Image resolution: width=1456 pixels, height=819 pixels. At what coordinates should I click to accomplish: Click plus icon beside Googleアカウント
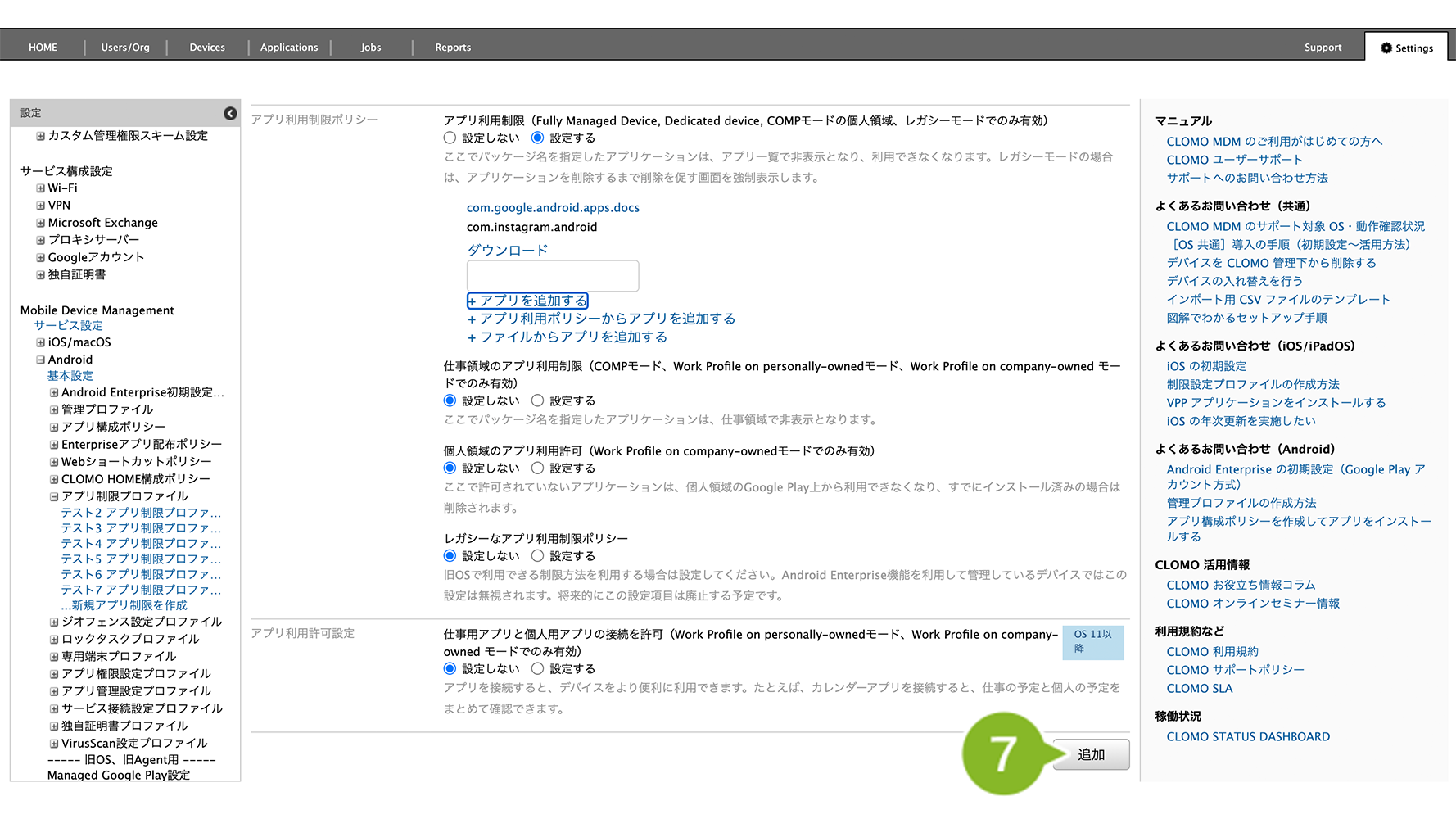[40, 257]
